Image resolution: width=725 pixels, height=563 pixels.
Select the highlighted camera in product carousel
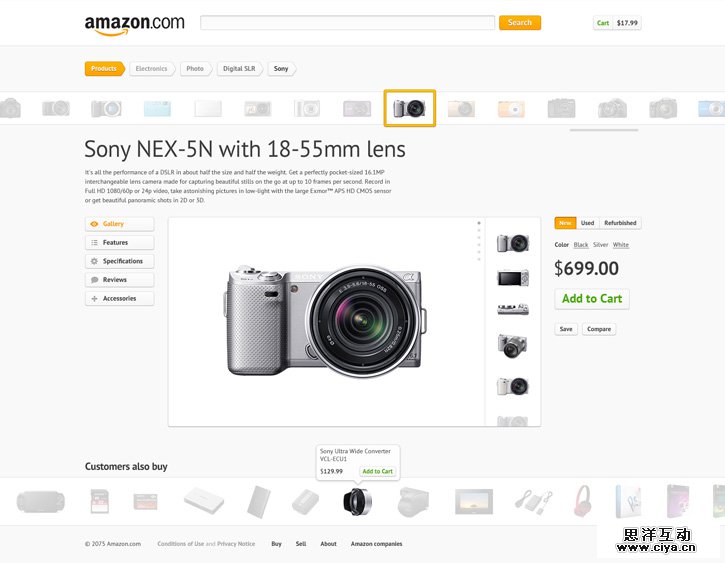pyautogui.click(x=410, y=108)
